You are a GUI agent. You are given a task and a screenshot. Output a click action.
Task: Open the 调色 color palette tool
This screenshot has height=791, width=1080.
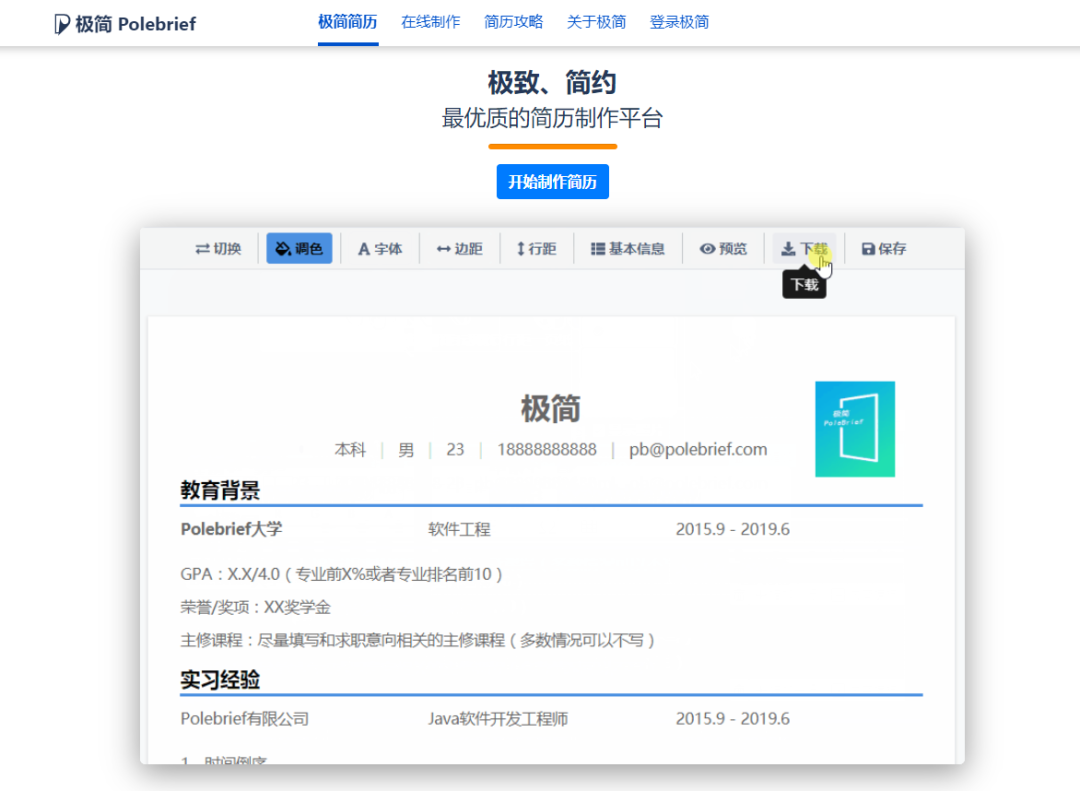click(x=300, y=249)
